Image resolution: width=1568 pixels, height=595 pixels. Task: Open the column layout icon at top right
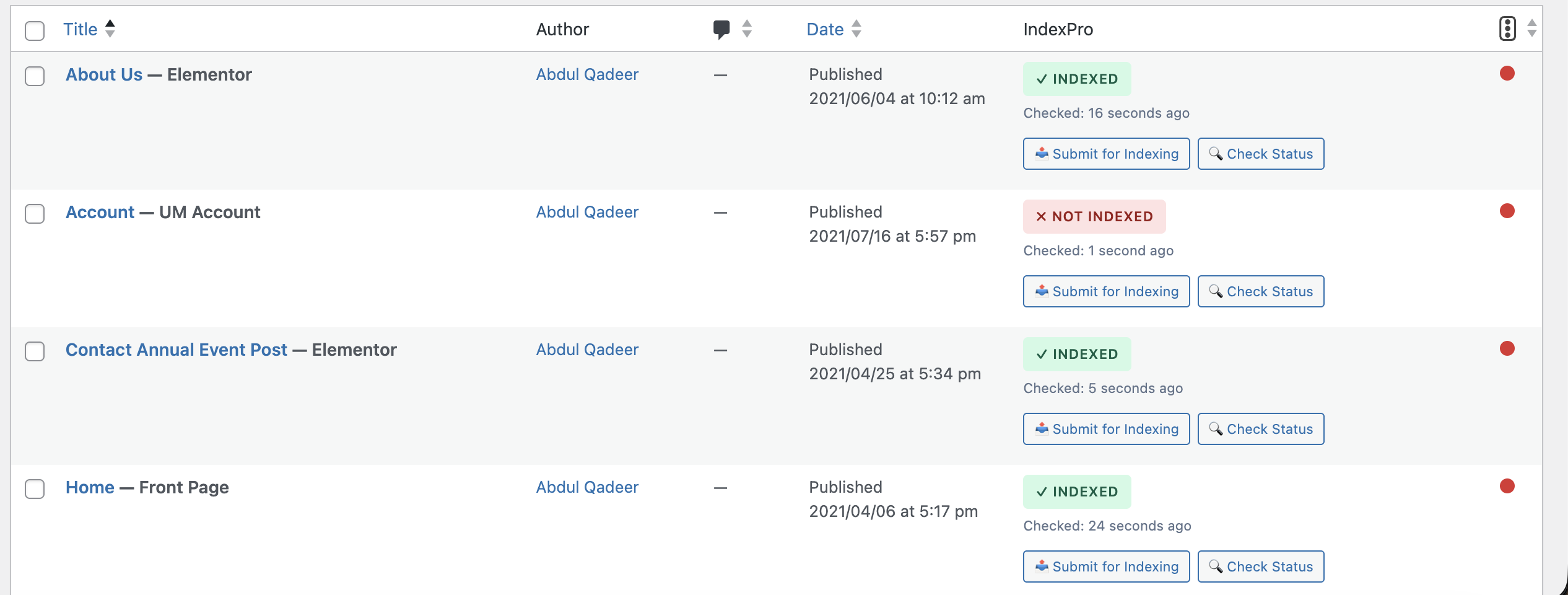click(x=1507, y=28)
